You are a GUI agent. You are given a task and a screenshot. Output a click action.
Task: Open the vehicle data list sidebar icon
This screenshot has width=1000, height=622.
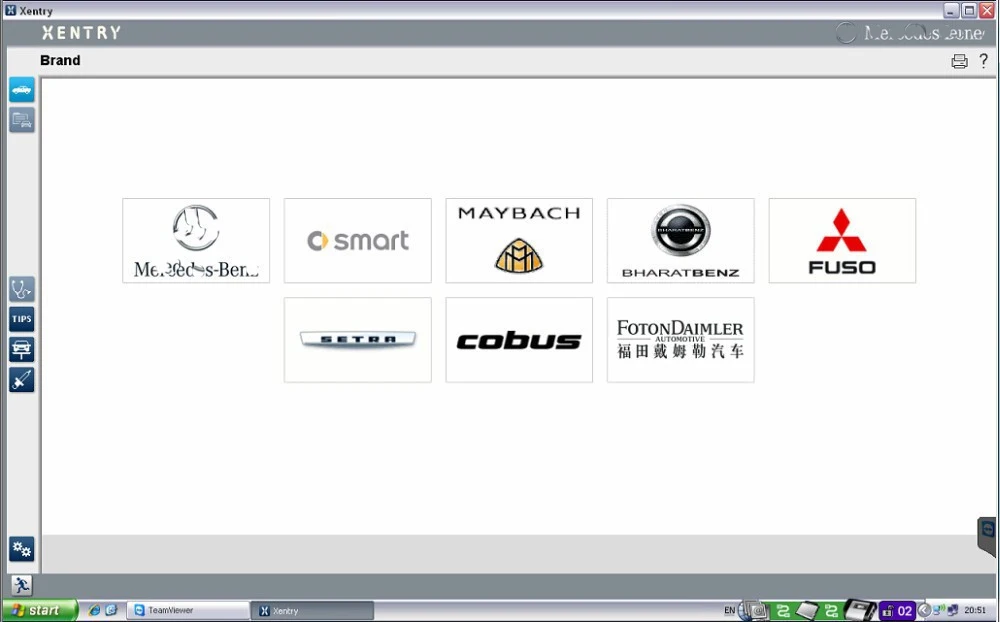(x=22, y=120)
